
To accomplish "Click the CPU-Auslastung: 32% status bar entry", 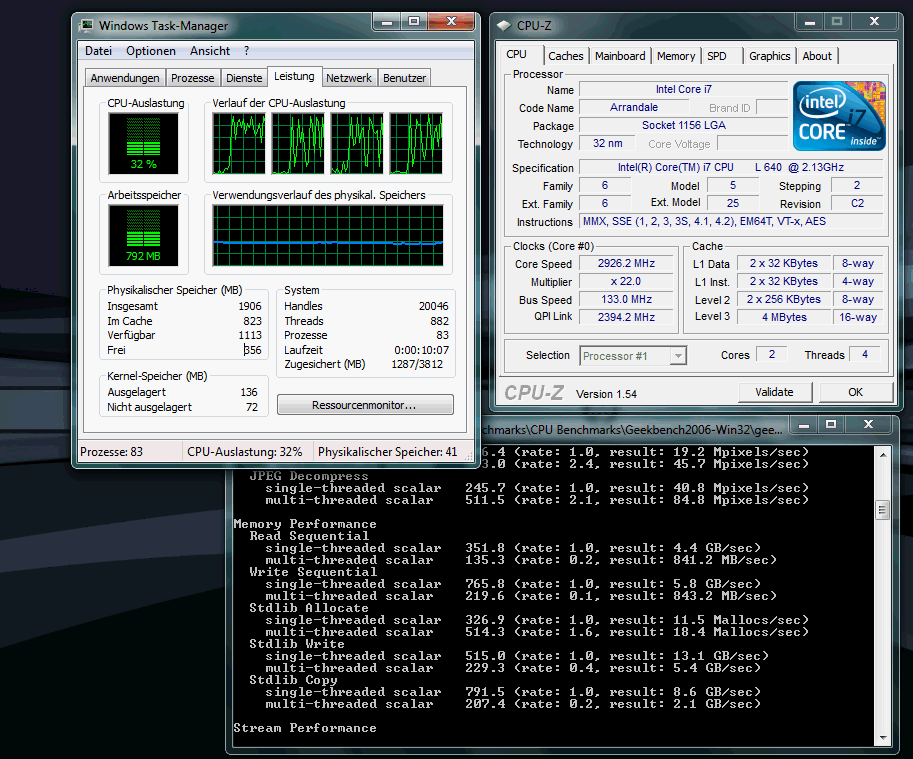I will click(245, 452).
